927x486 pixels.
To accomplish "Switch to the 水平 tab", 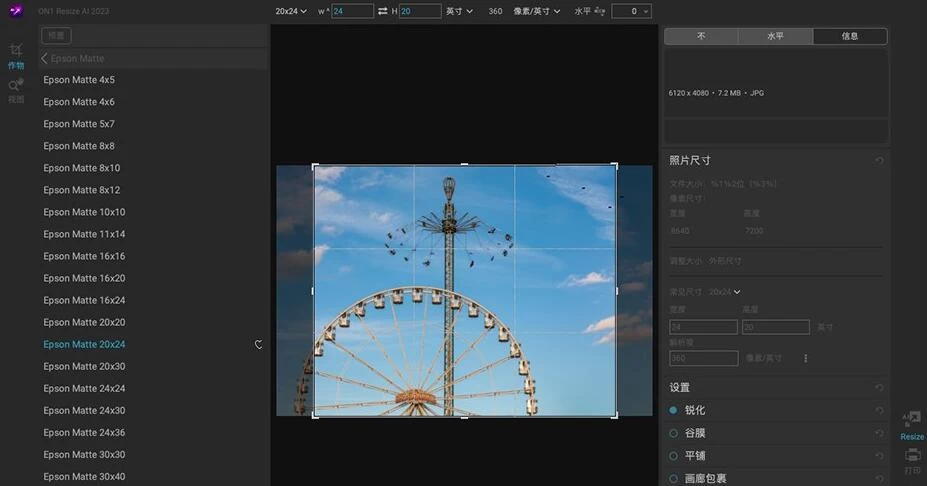I will coord(775,36).
